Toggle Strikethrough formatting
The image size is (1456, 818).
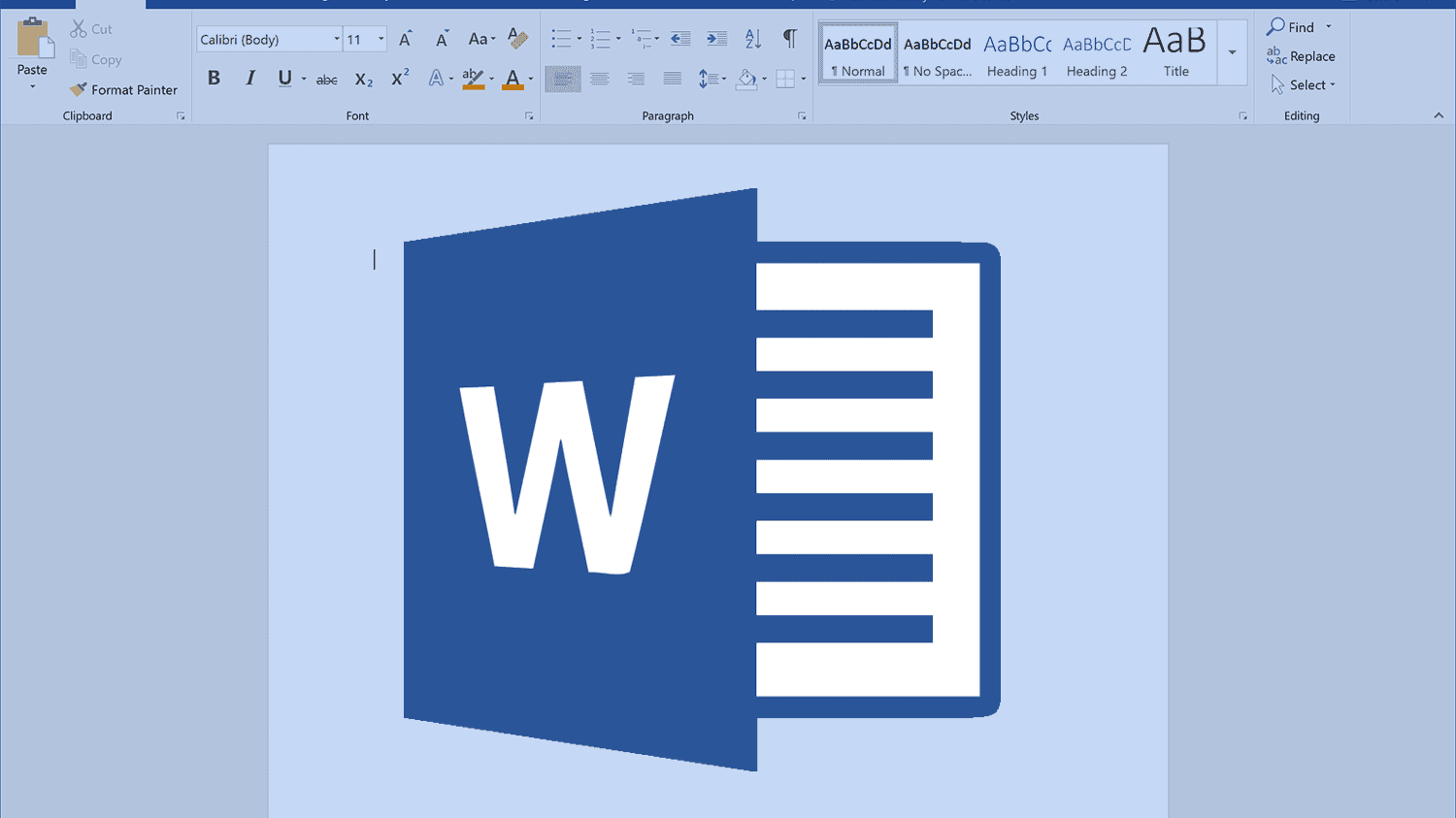coord(327,80)
